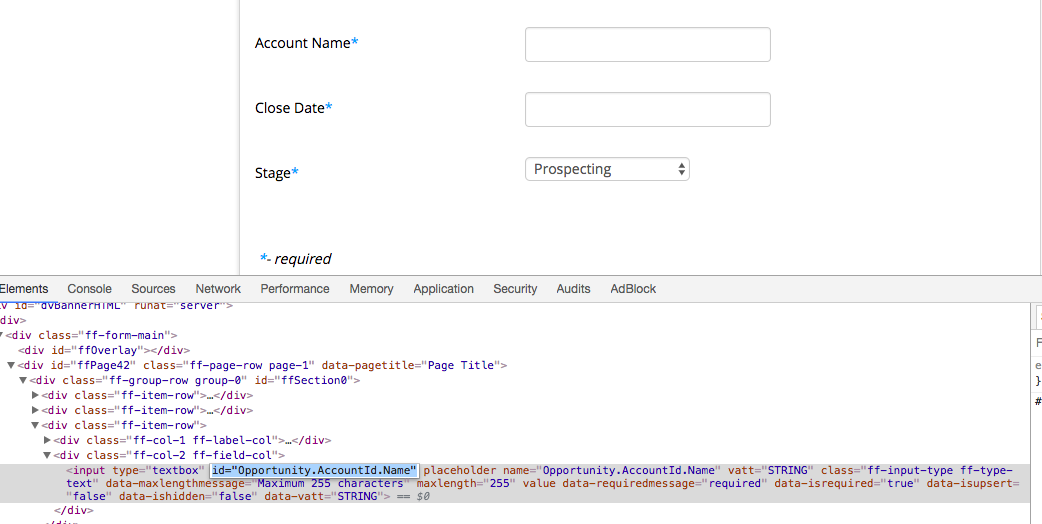The image size is (1042, 524).
Task: Select the Performance tab
Action: click(x=295, y=289)
